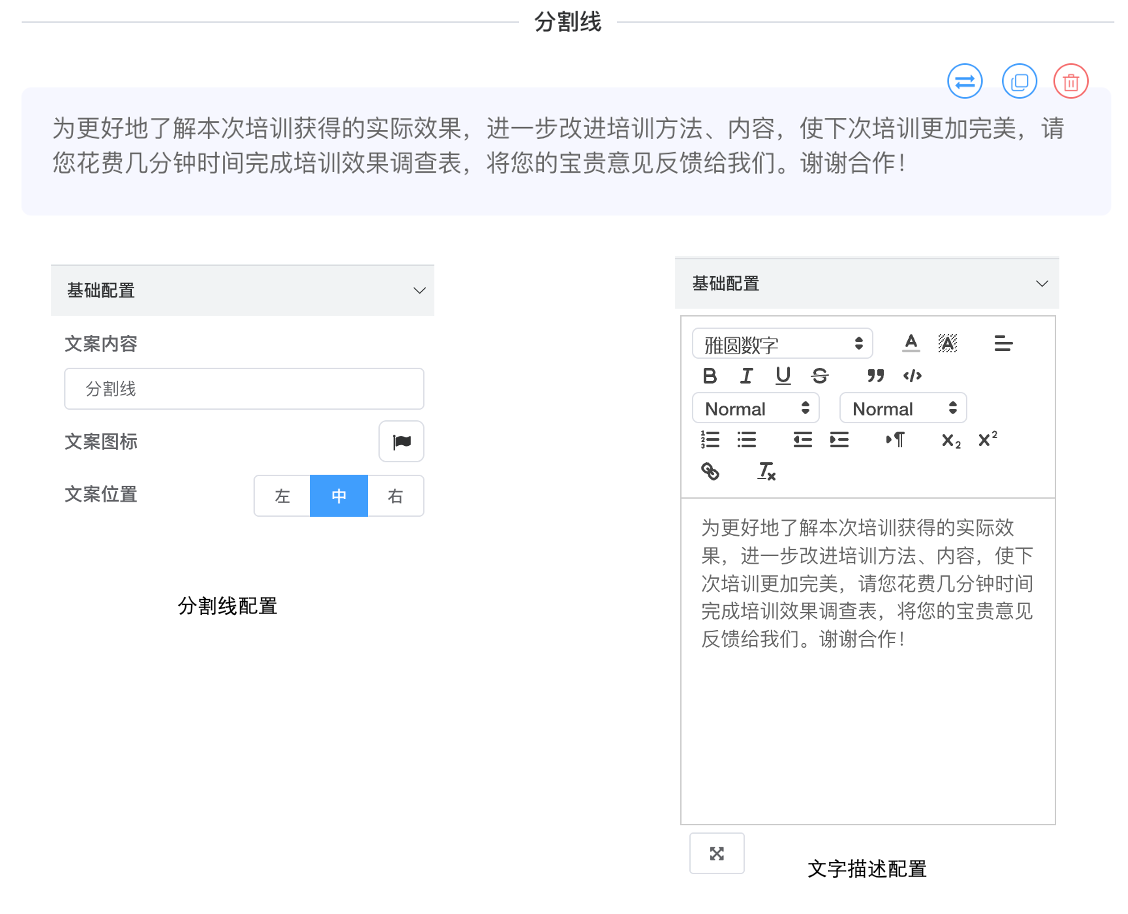The image size is (1128, 914).
Task: Collapse the right 基础配置 panel
Action: pos(1042,284)
